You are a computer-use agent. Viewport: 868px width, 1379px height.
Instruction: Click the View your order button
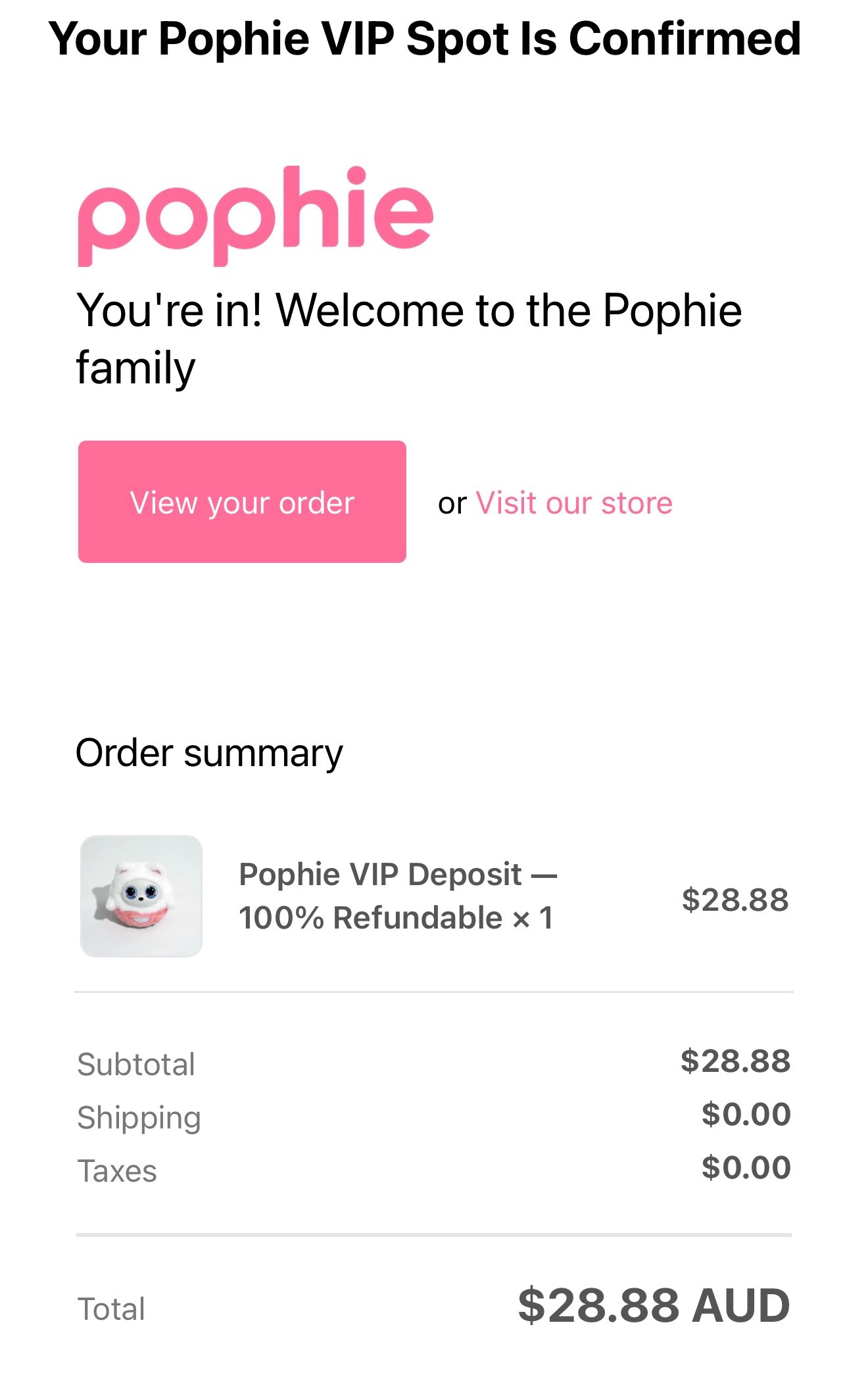243,502
